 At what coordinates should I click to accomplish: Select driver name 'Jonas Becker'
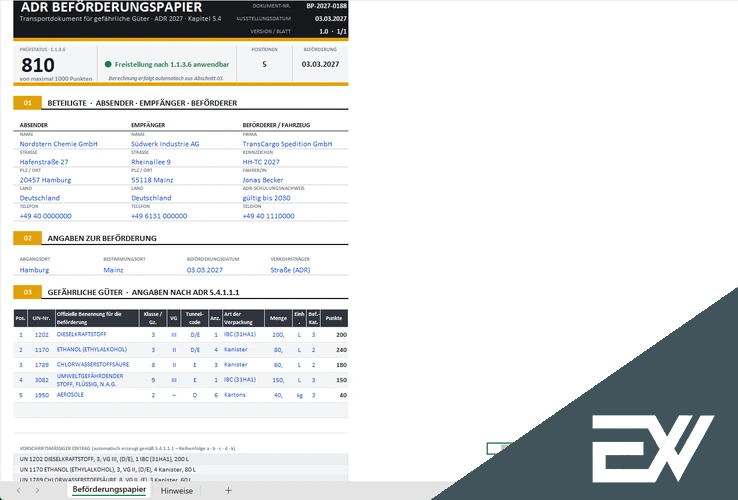tap(263, 180)
